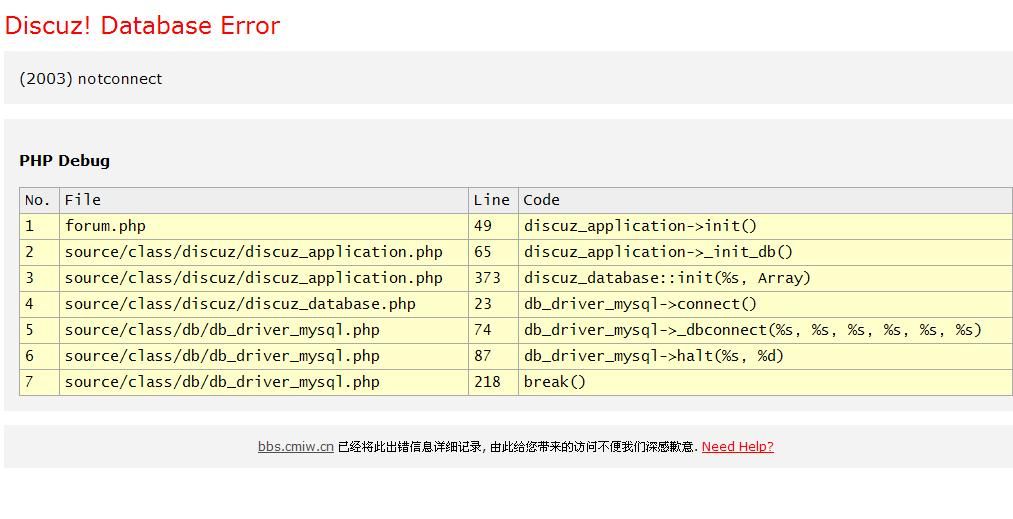The image size is (1013, 519).
Task: Select the 'db_driver_mysql->connect()' code cell
Action: (x=766, y=304)
